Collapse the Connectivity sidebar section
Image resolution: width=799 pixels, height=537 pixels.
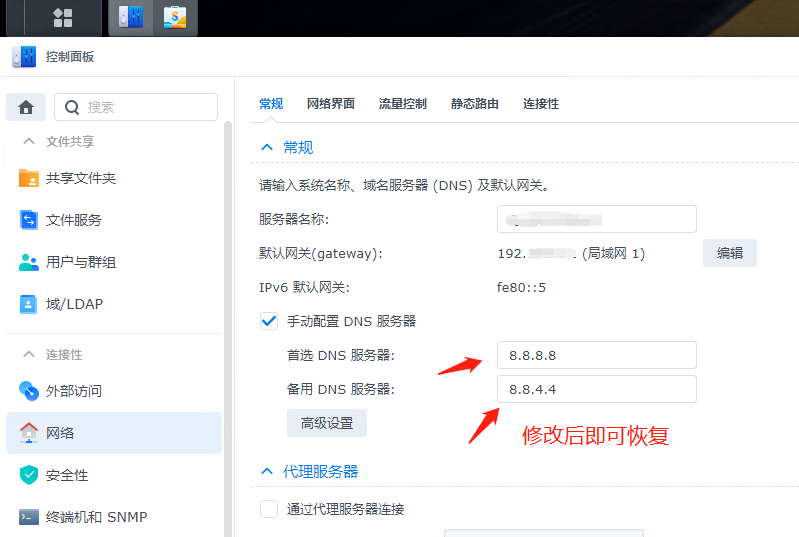pyautogui.click(x=29, y=355)
